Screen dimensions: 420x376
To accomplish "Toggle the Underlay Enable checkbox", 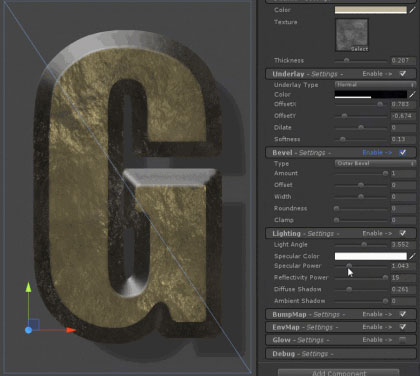I will (403, 74).
